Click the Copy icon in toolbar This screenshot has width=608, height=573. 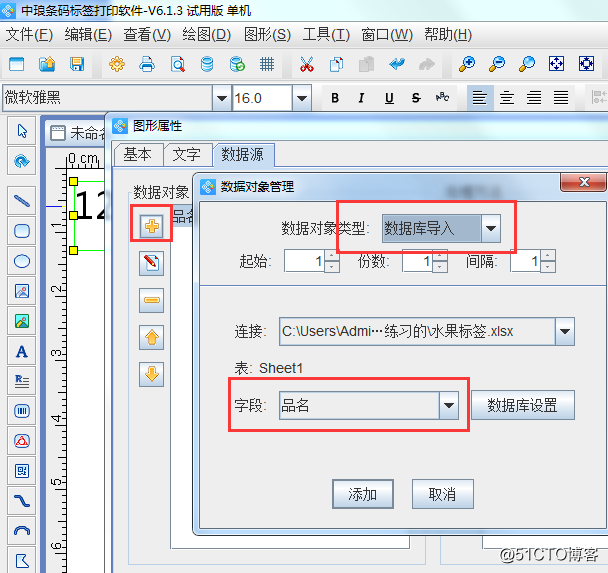coord(337,64)
